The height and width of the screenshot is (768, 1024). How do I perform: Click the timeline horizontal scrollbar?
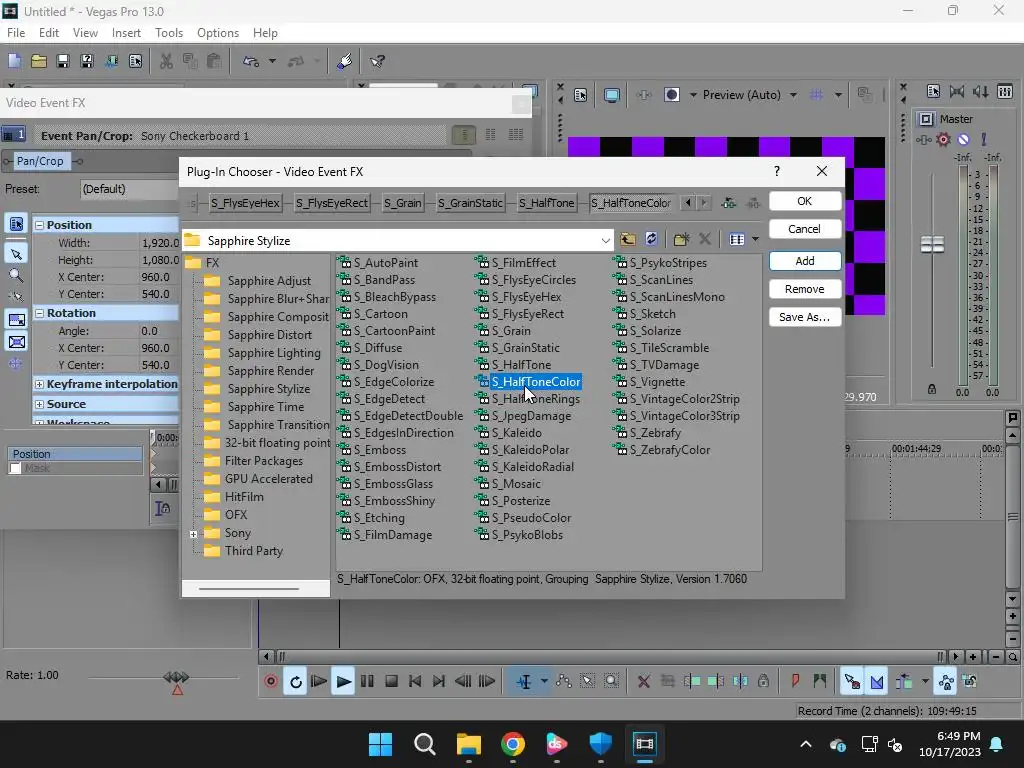611,656
